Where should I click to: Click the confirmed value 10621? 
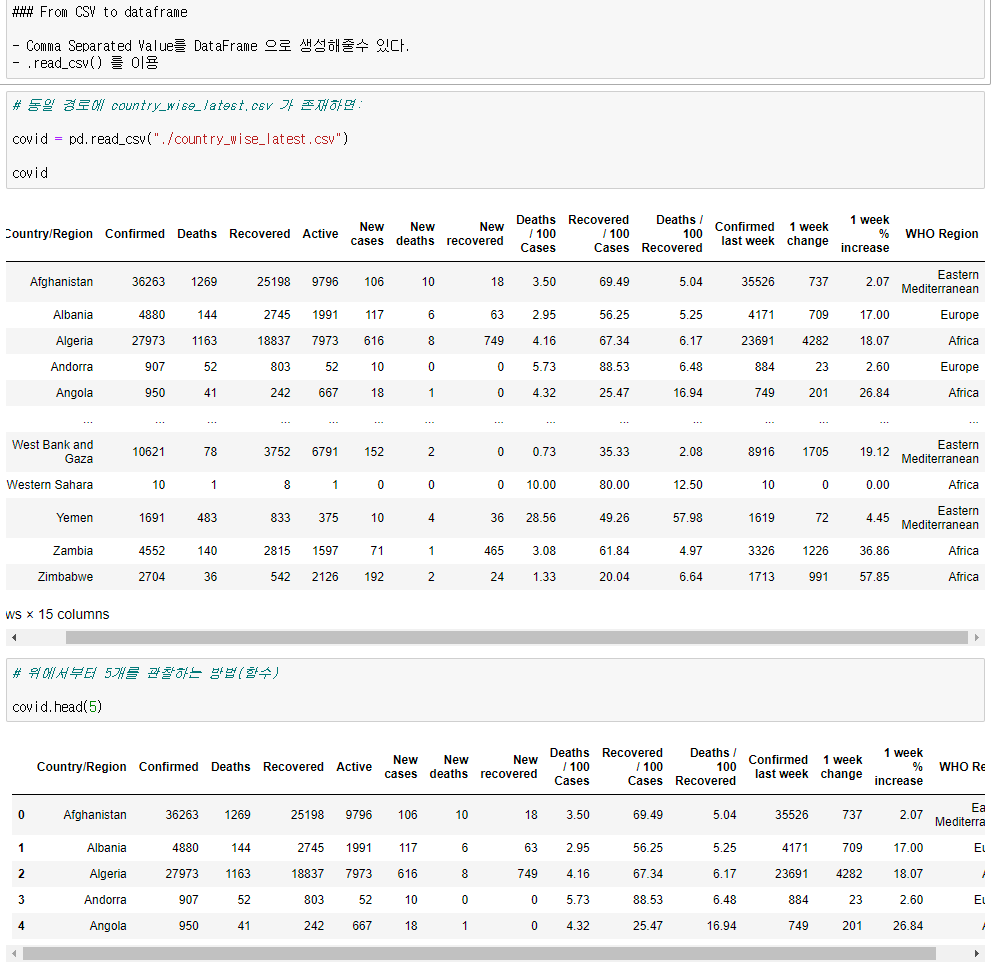point(148,452)
